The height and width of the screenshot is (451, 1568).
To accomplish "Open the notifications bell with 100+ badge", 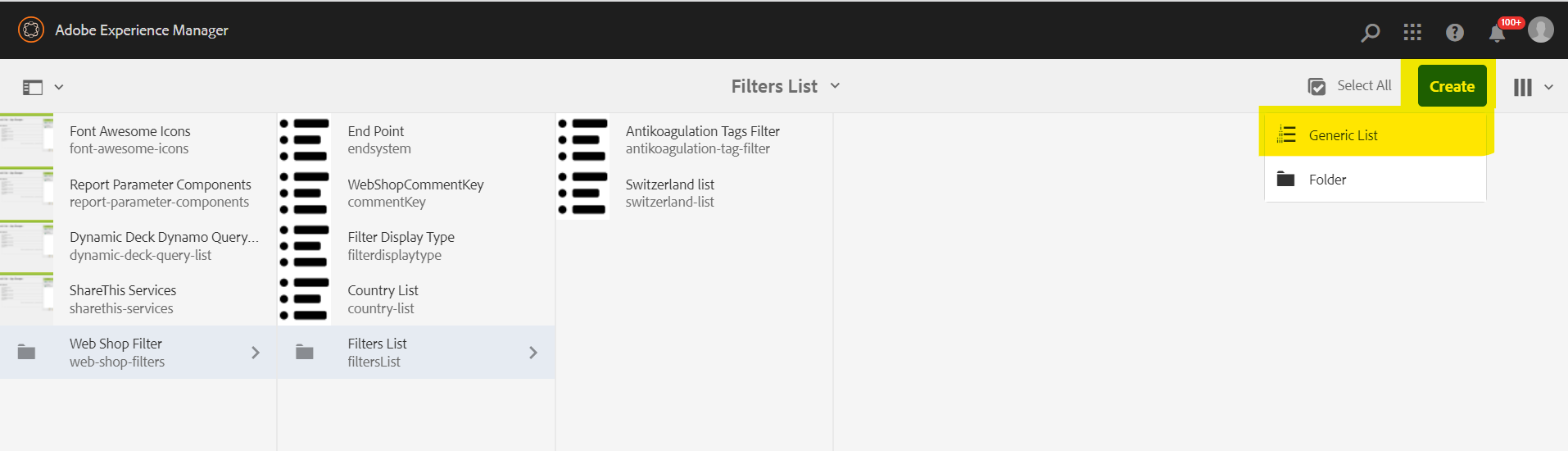I will point(1498,32).
